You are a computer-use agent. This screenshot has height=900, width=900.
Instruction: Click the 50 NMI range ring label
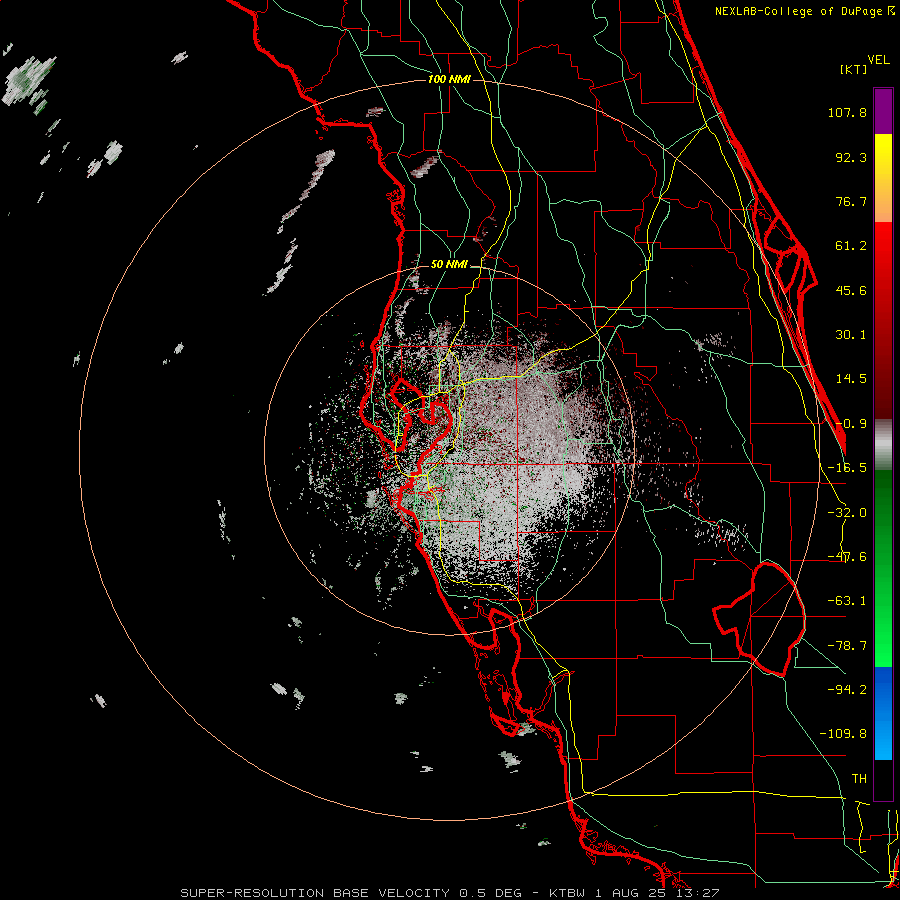coord(449,265)
